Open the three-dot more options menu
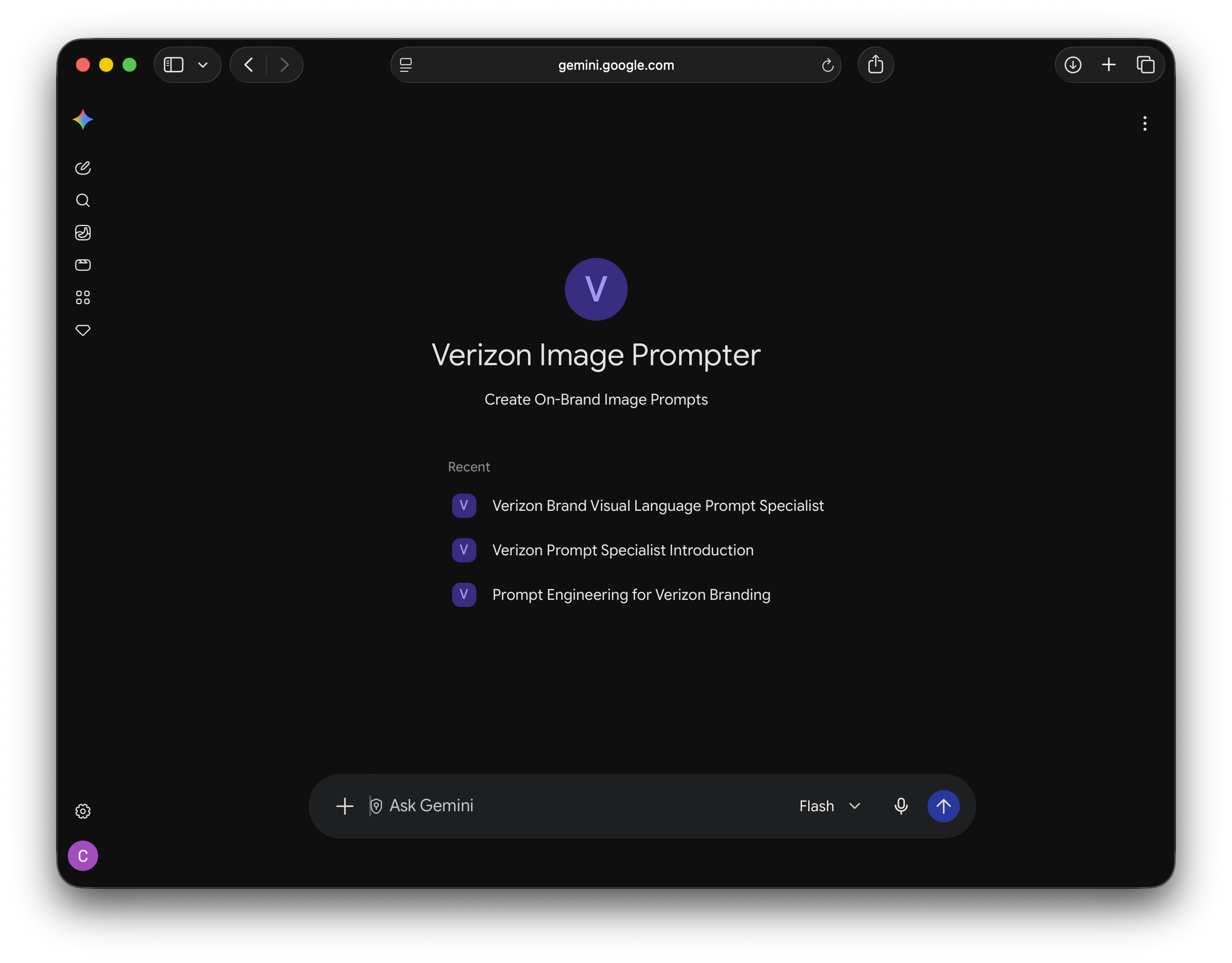 click(x=1145, y=123)
